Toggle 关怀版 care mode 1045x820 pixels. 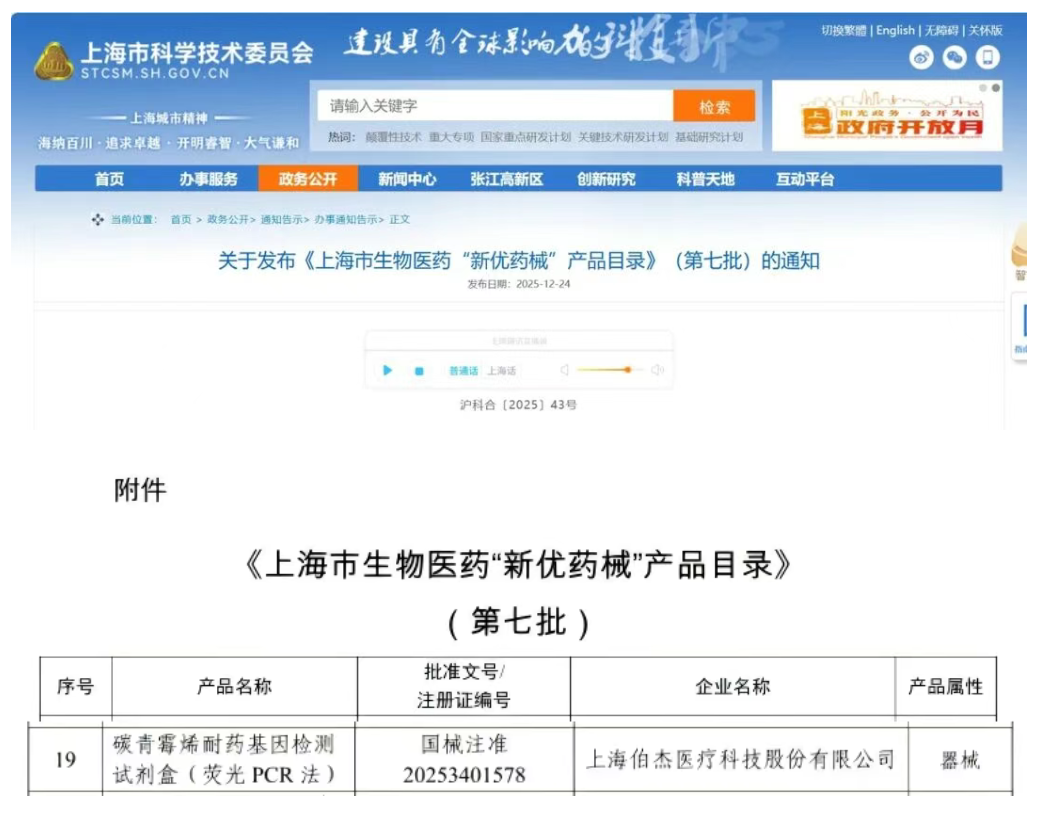click(984, 31)
